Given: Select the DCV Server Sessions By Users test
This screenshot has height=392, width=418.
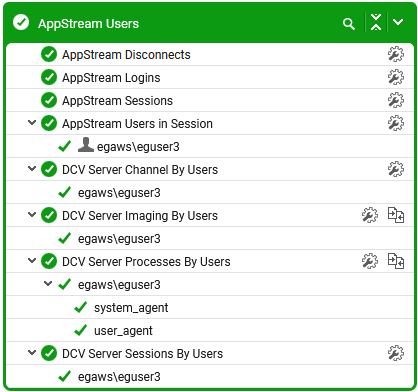Looking at the screenshot, I should click(143, 354).
